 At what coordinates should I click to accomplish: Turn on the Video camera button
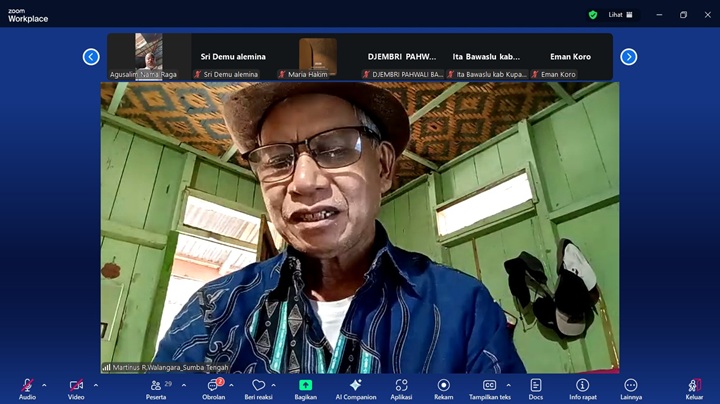tap(76, 389)
